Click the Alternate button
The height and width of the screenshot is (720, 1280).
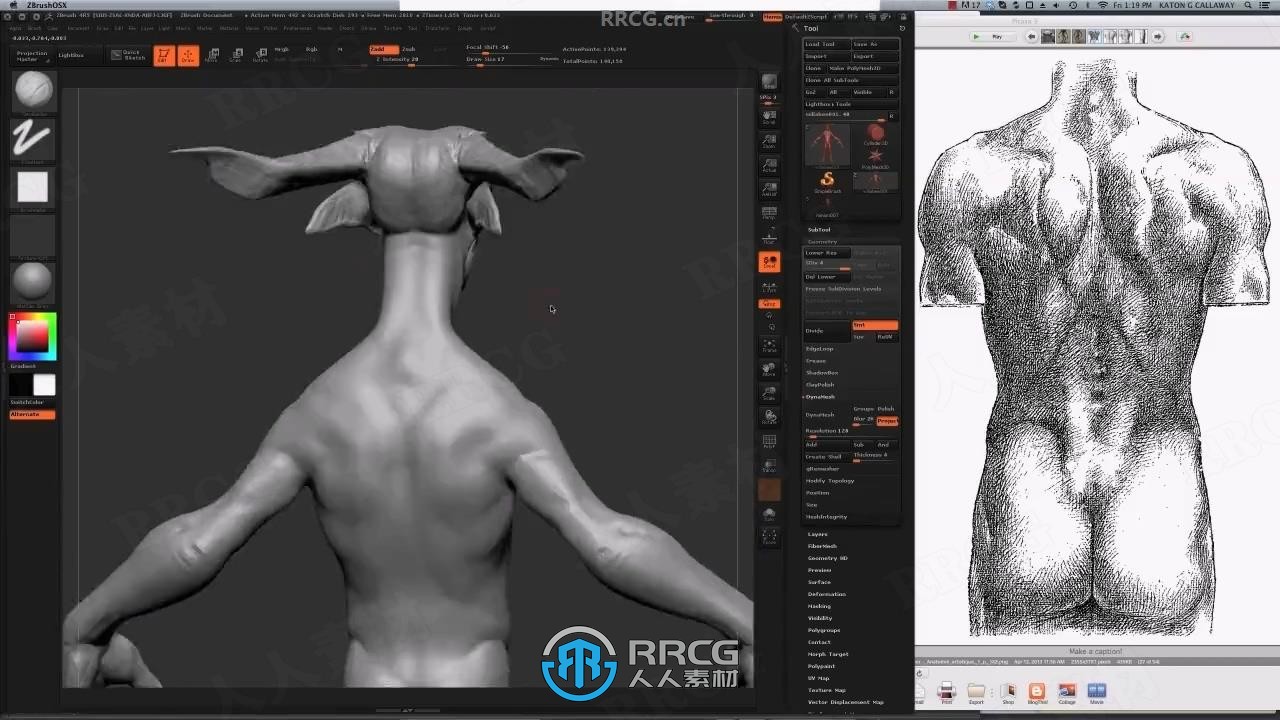point(32,414)
